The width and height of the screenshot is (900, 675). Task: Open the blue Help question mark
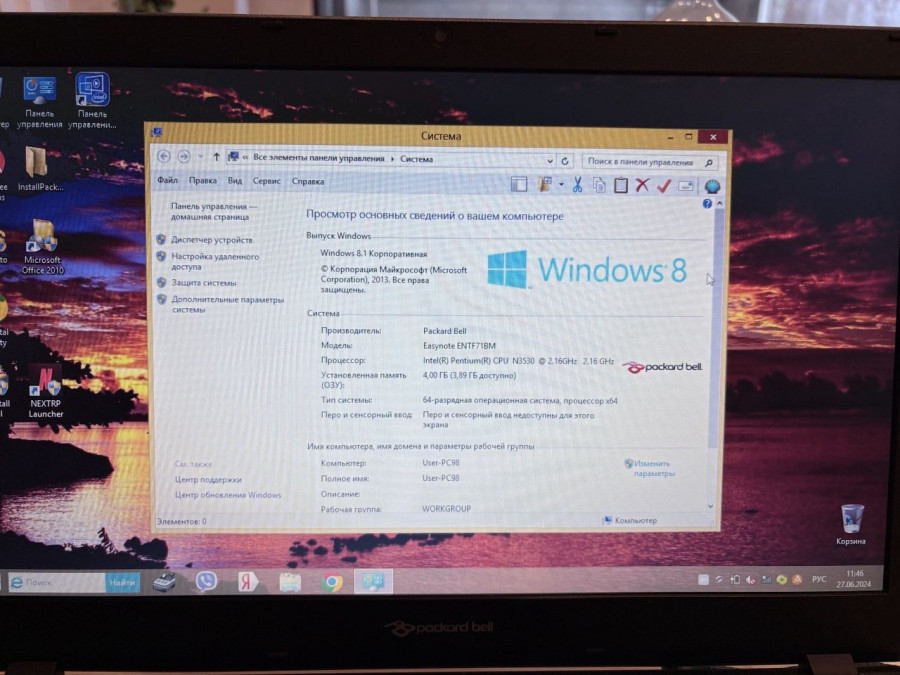[707, 204]
